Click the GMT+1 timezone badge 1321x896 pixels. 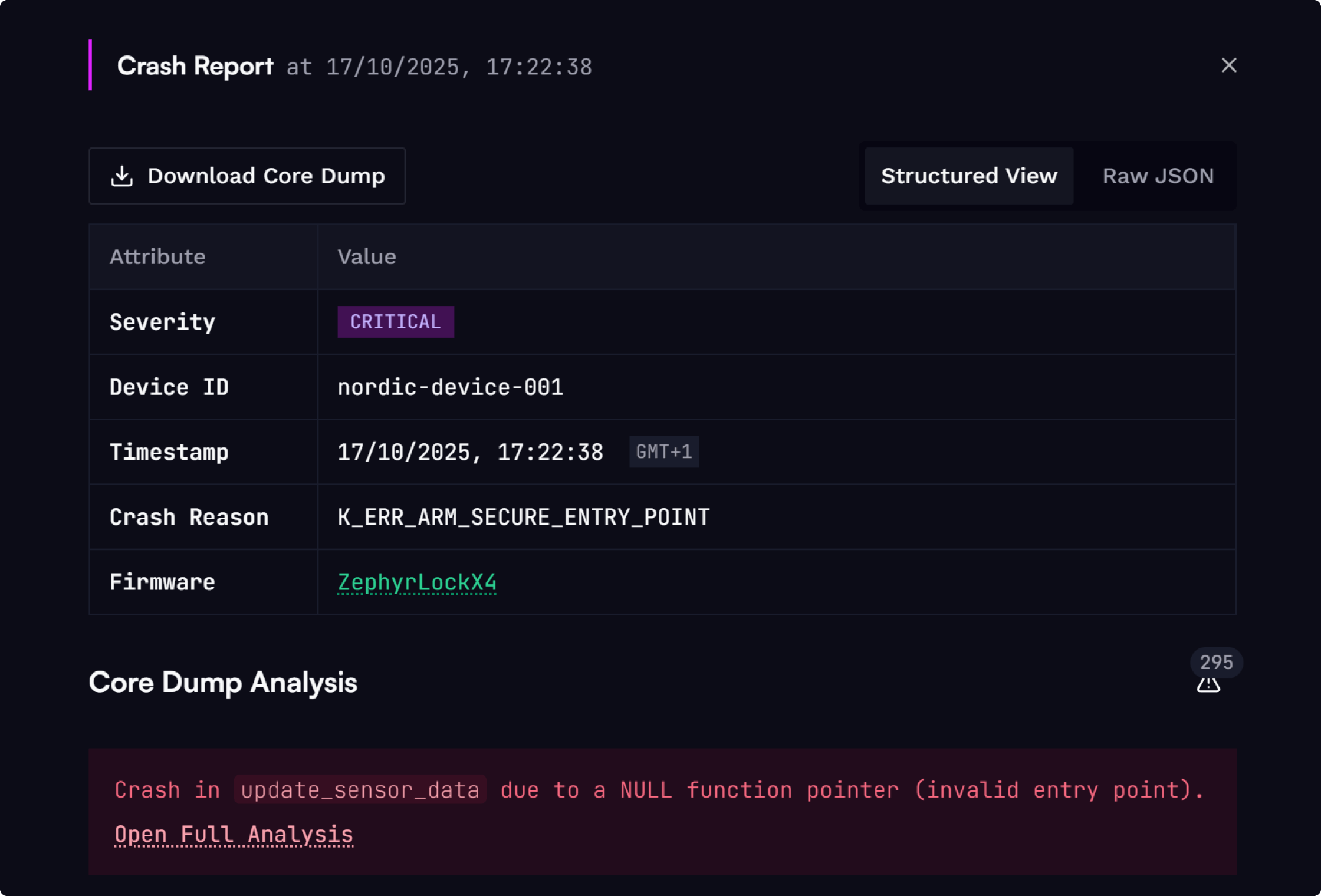[663, 452]
